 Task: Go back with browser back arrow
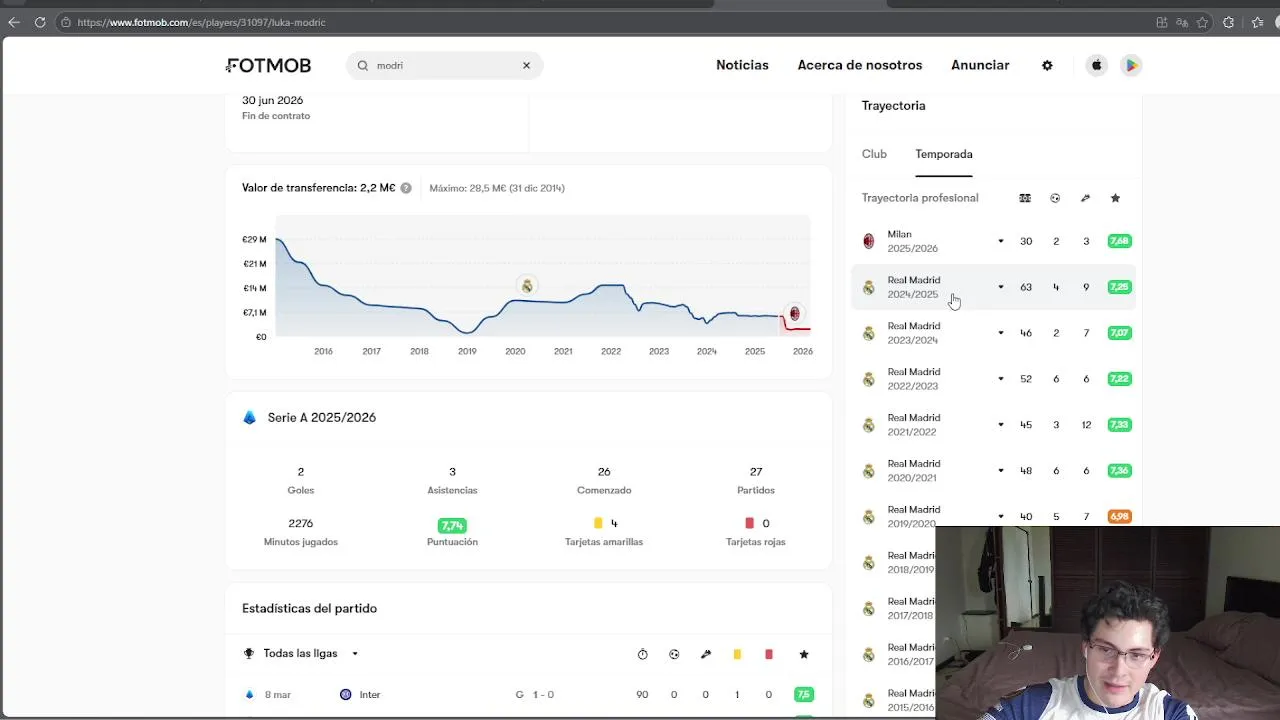[14, 22]
